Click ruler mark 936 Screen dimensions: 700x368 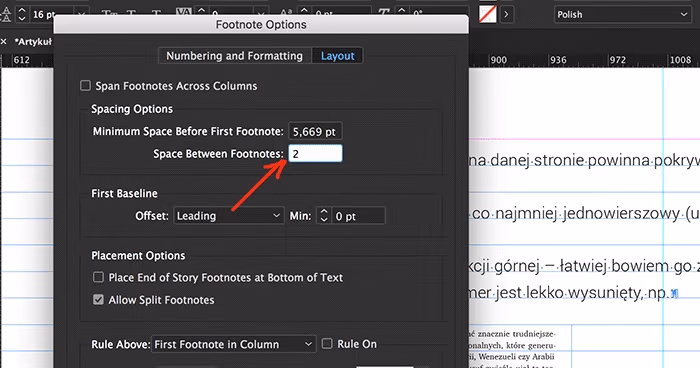click(558, 60)
